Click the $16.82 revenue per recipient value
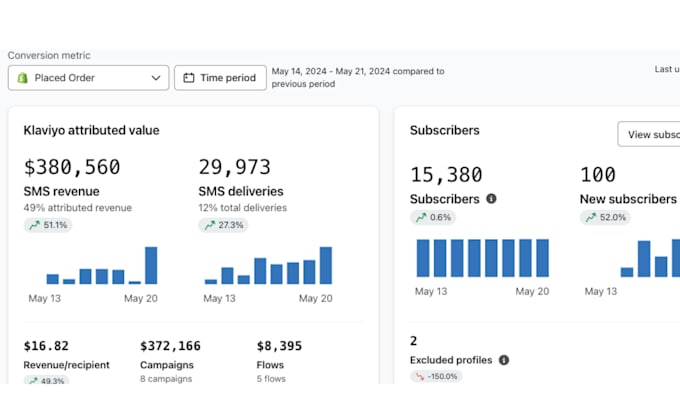The image size is (680, 409). pos(46,346)
